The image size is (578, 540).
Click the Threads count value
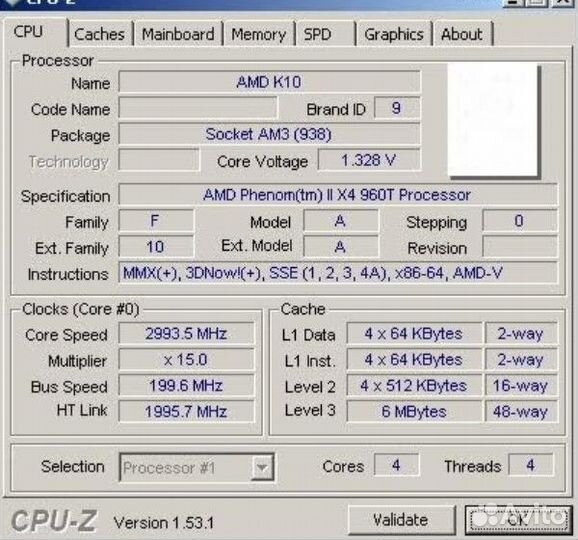click(531, 465)
